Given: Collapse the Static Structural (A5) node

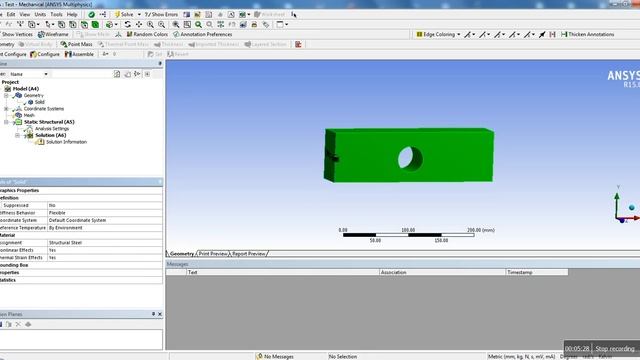Looking at the screenshot, I should [x=6, y=122].
